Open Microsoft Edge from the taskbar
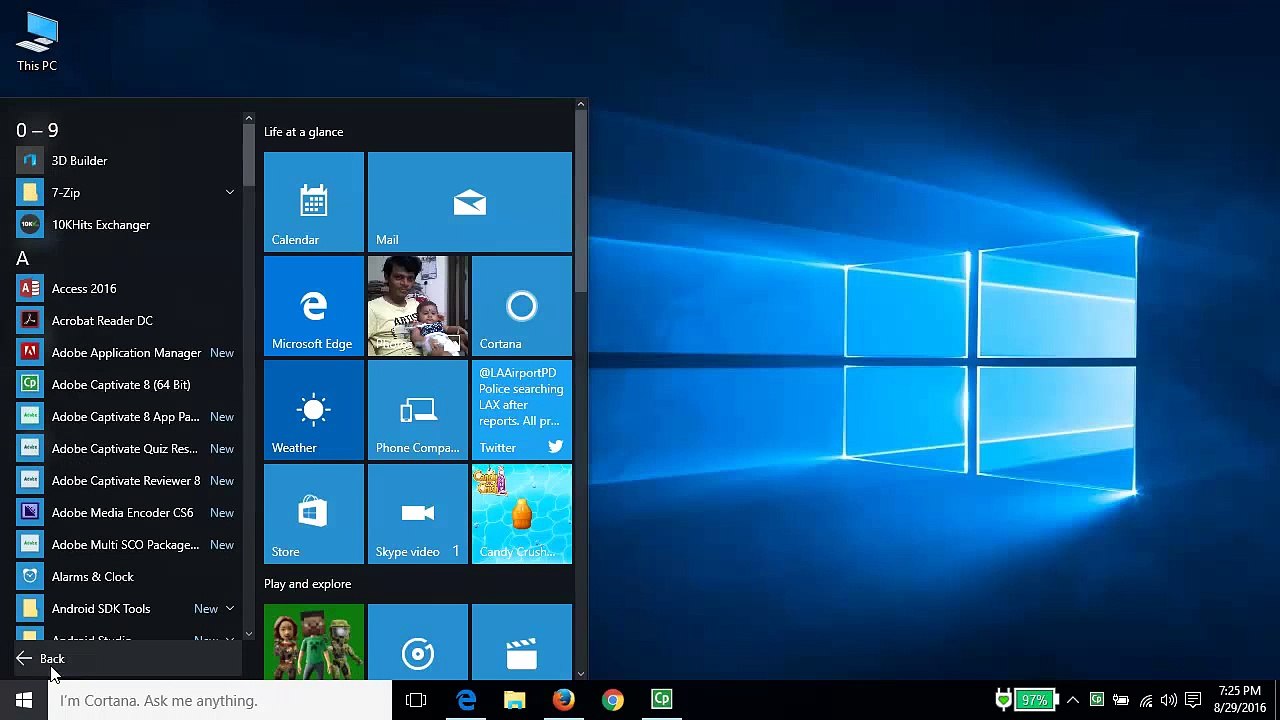The width and height of the screenshot is (1280, 720). tap(466, 700)
